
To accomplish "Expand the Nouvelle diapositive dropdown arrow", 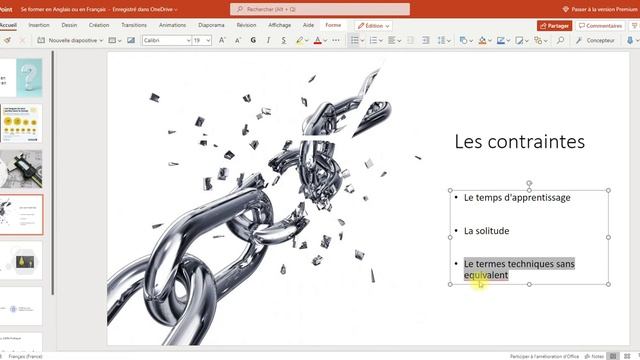I will (101, 40).
